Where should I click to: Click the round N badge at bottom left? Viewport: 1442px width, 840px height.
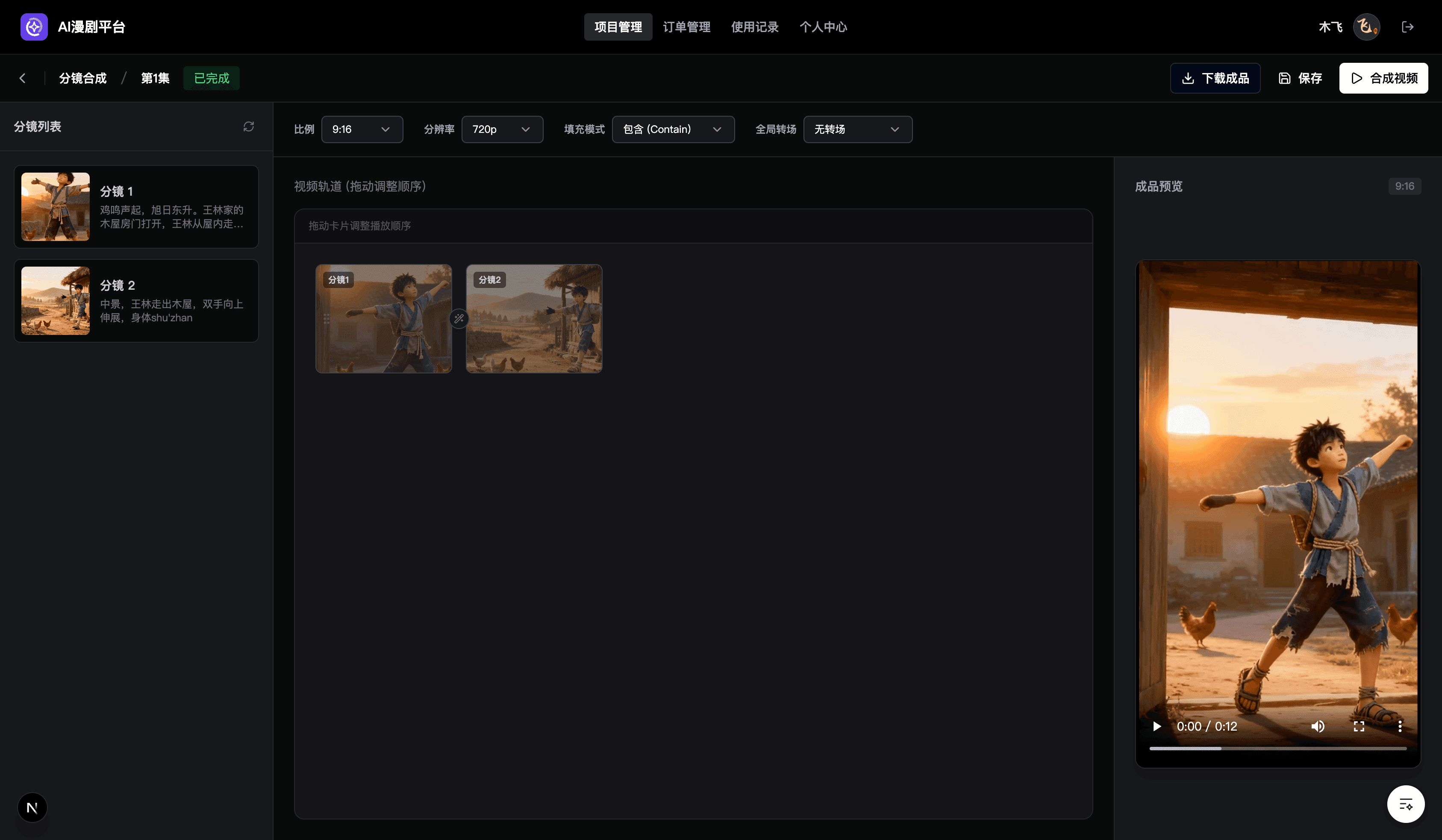click(x=32, y=808)
